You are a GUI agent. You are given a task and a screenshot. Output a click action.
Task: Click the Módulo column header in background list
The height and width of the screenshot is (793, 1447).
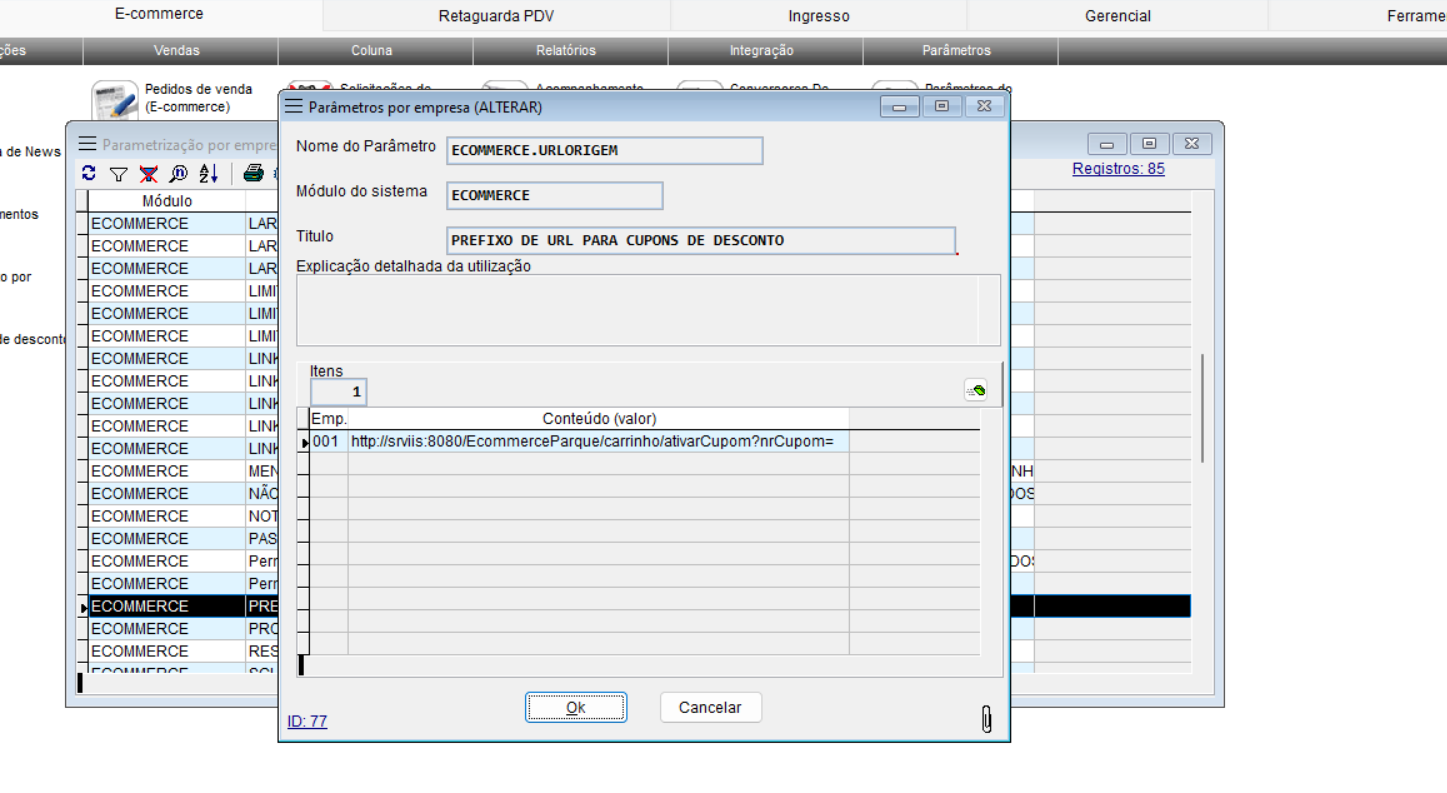tap(167, 201)
